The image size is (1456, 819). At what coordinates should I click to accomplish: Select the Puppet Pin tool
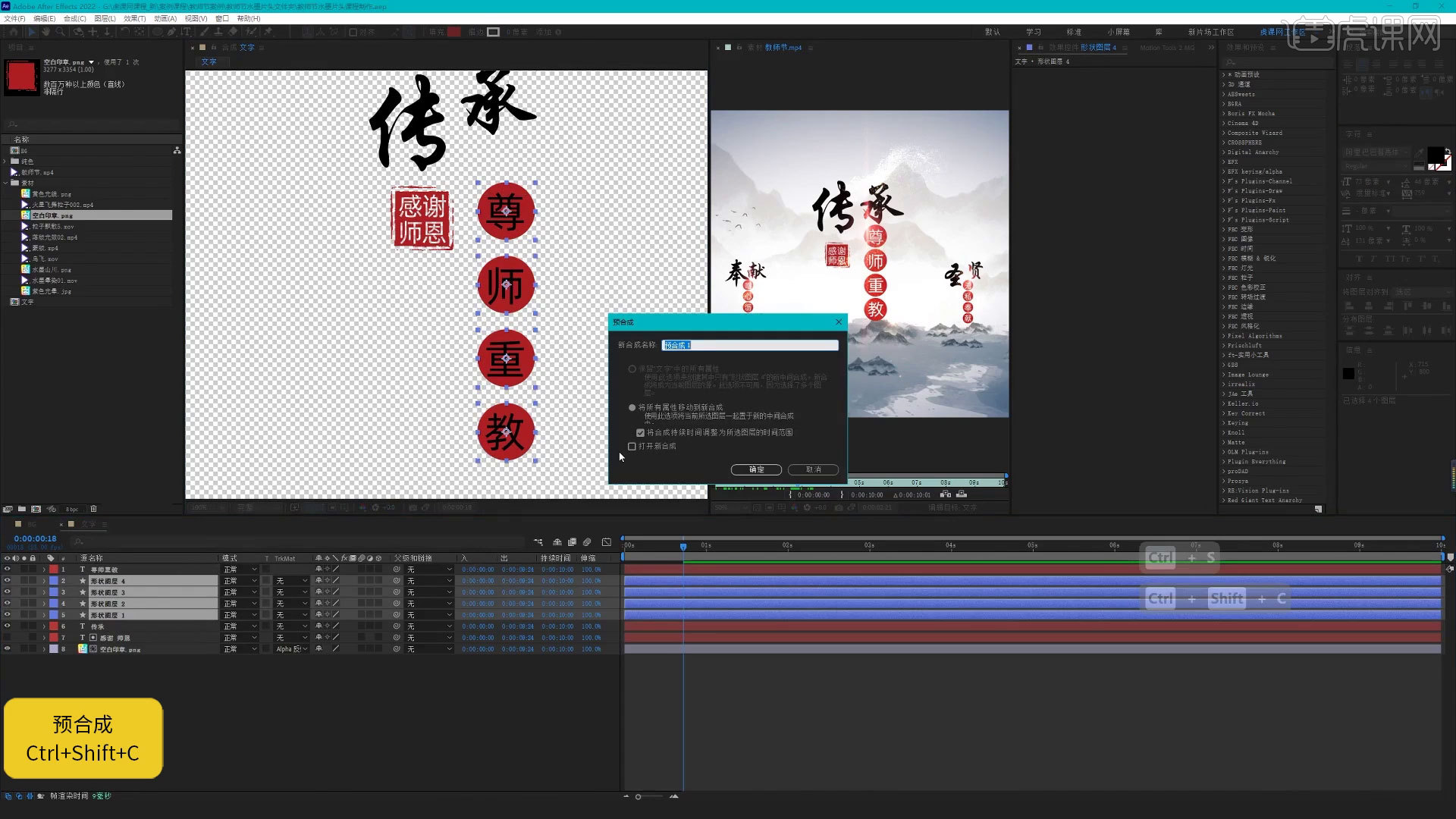(268, 32)
